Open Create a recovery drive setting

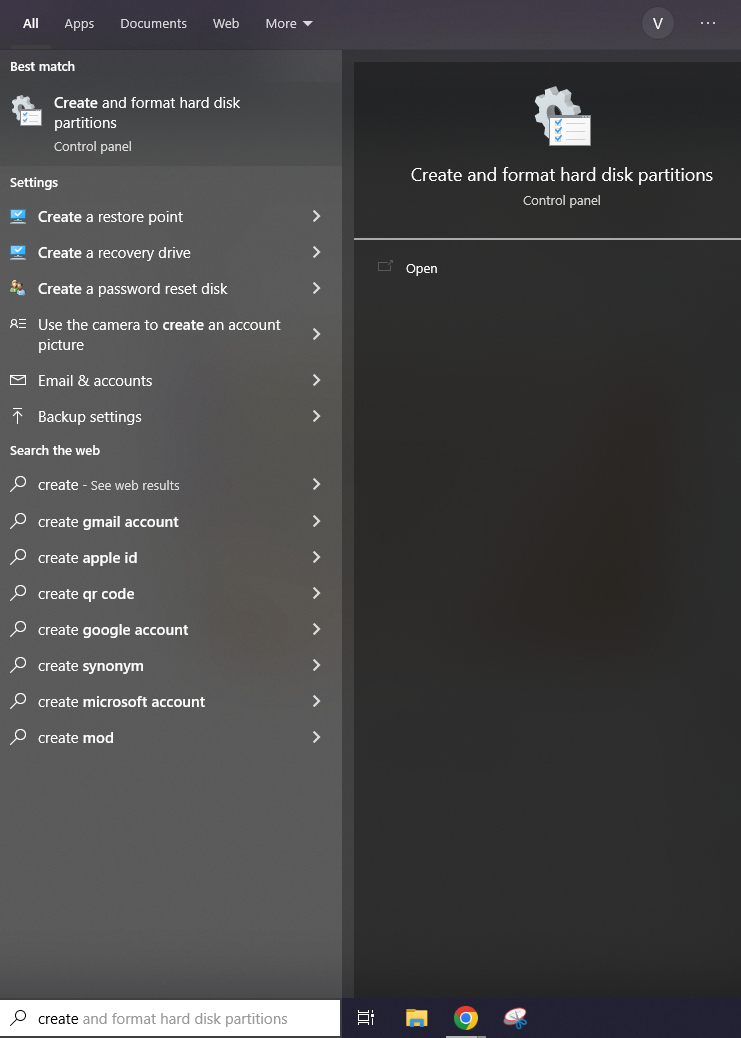(x=171, y=253)
